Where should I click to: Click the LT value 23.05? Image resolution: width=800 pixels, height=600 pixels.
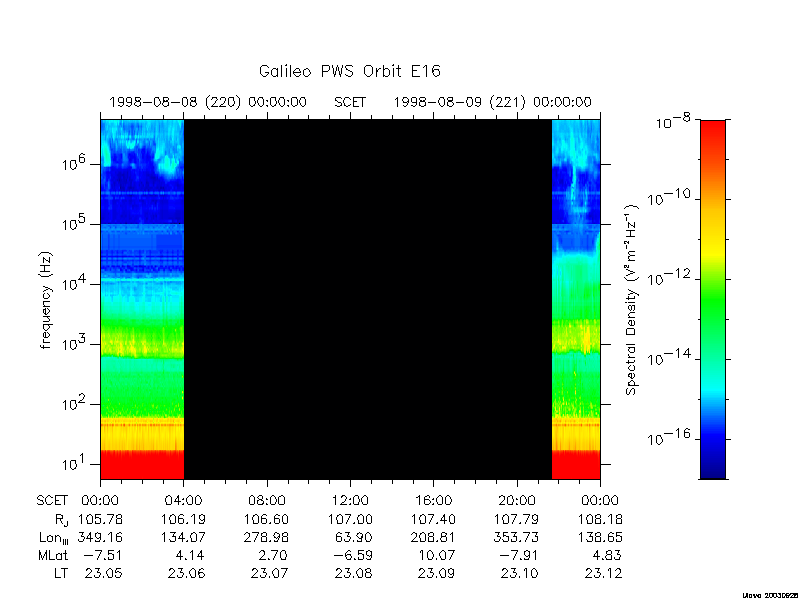104,573
